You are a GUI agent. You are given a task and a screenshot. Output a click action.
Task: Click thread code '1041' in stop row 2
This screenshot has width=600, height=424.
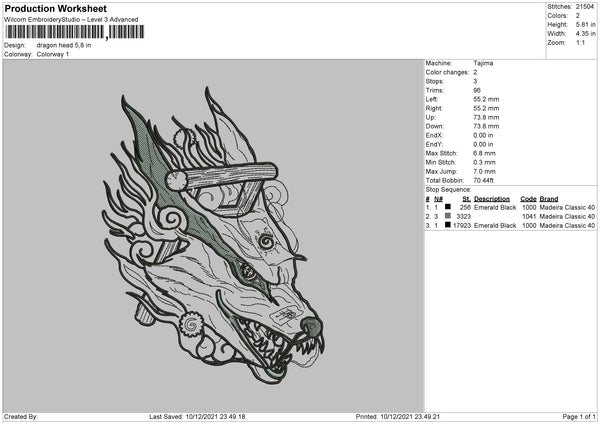pyautogui.click(x=529, y=217)
